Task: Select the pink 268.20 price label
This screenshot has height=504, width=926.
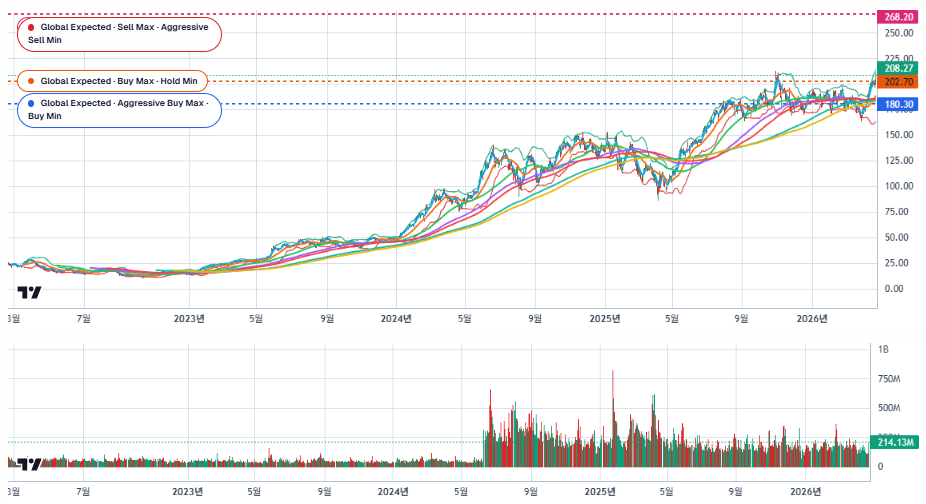Action: tap(896, 16)
